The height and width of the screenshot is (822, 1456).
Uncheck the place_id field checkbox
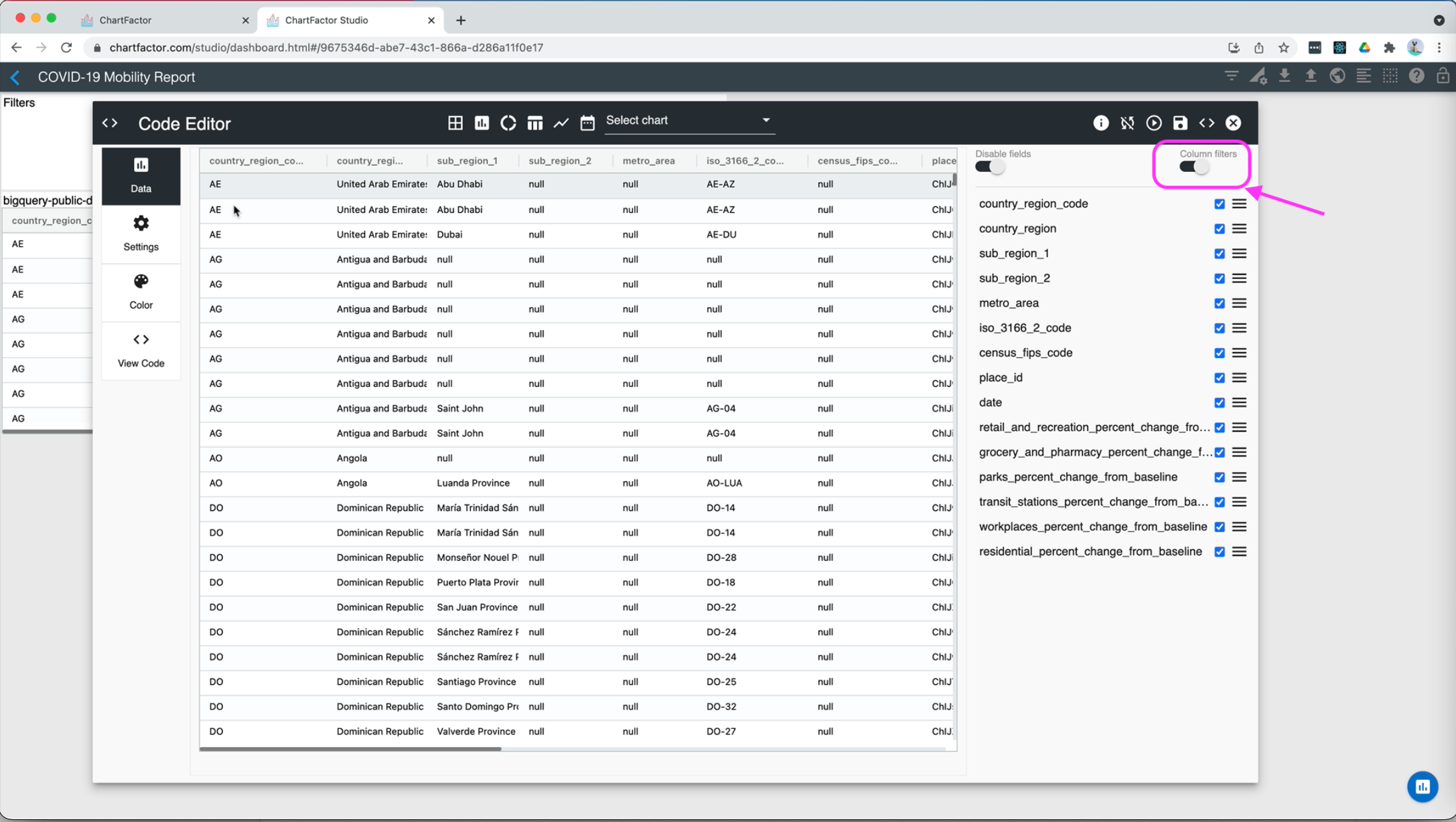pyautogui.click(x=1219, y=378)
